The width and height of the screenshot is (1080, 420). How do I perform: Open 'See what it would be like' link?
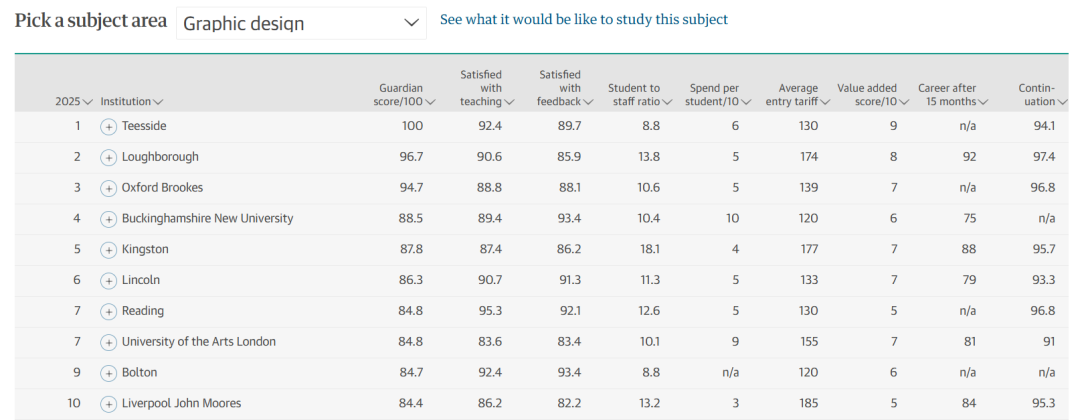tap(584, 19)
